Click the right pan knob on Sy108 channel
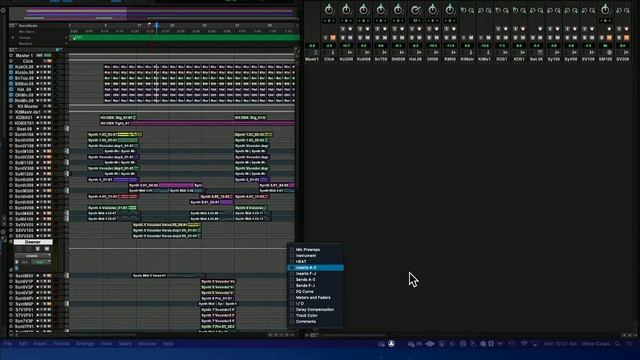The height and width of the screenshot is (360, 640). point(558,10)
